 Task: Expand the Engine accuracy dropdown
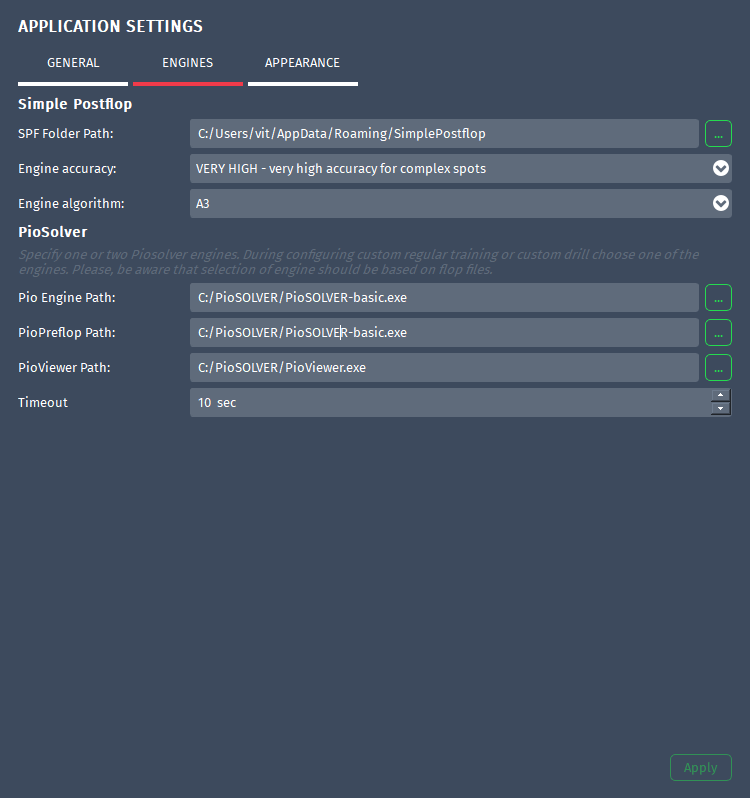(720, 168)
